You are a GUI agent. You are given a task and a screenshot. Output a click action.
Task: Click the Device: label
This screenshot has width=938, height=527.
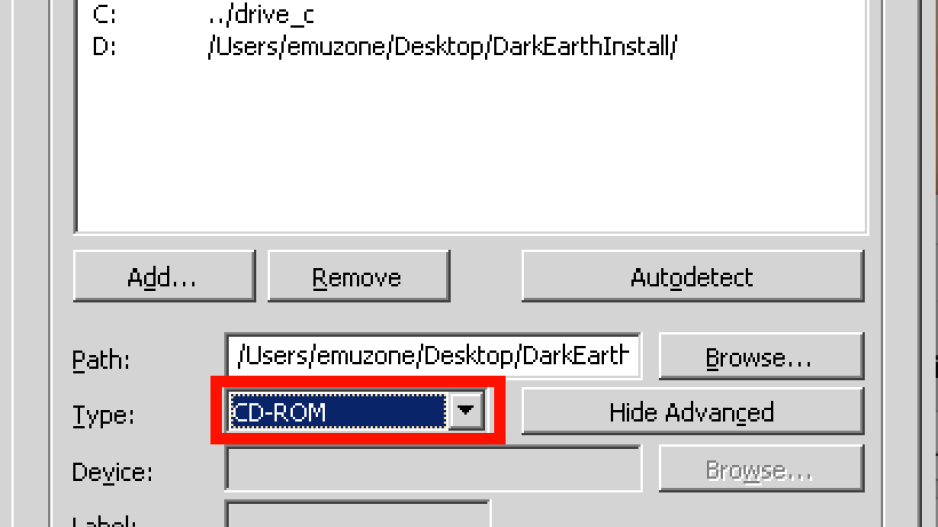click(x=112, y=473)
